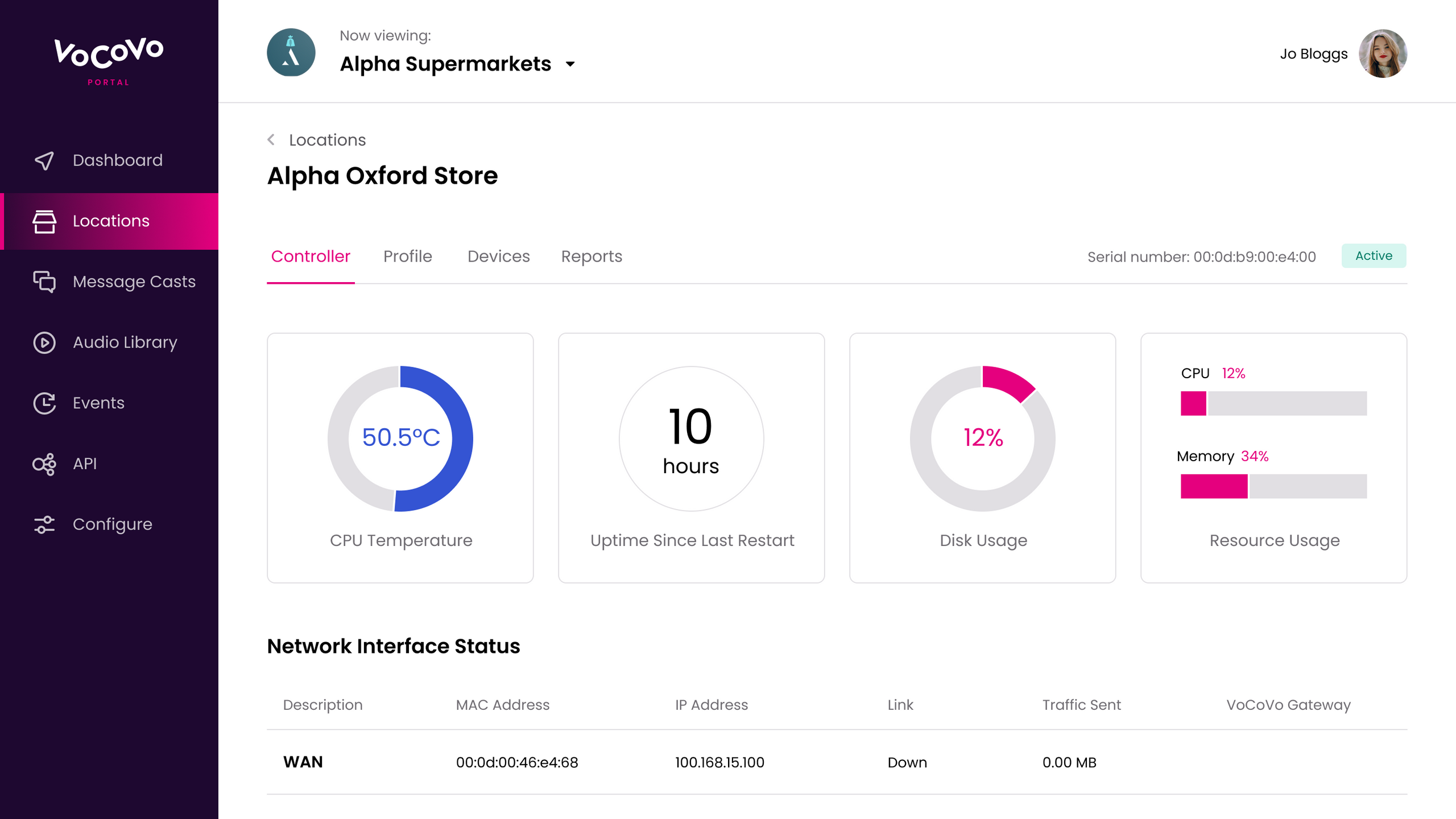Image resolution: width=1456 pixels, height=819 pixels.
Task: Select the Reports tab
Action: coord(591,257)
